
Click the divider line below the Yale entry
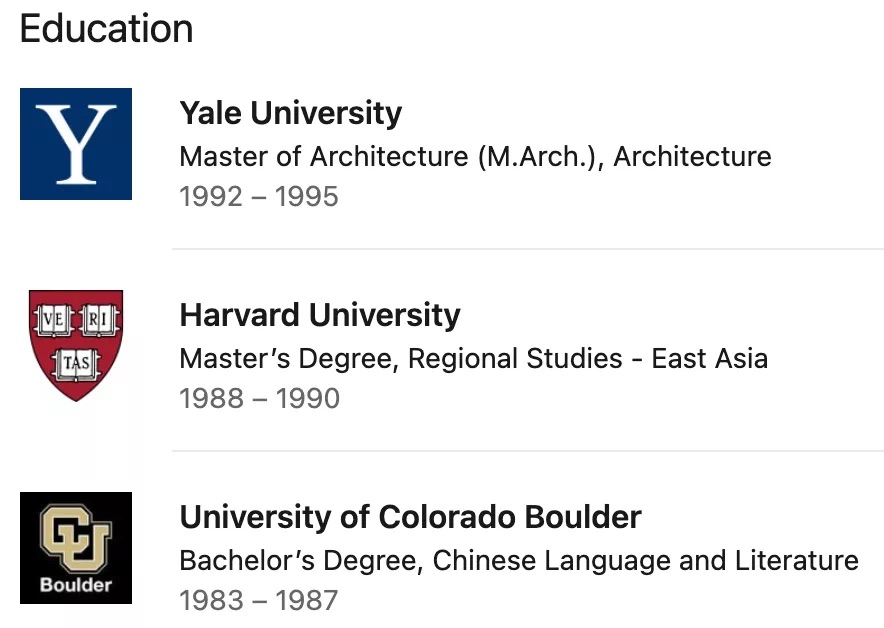tap(528, 249)
